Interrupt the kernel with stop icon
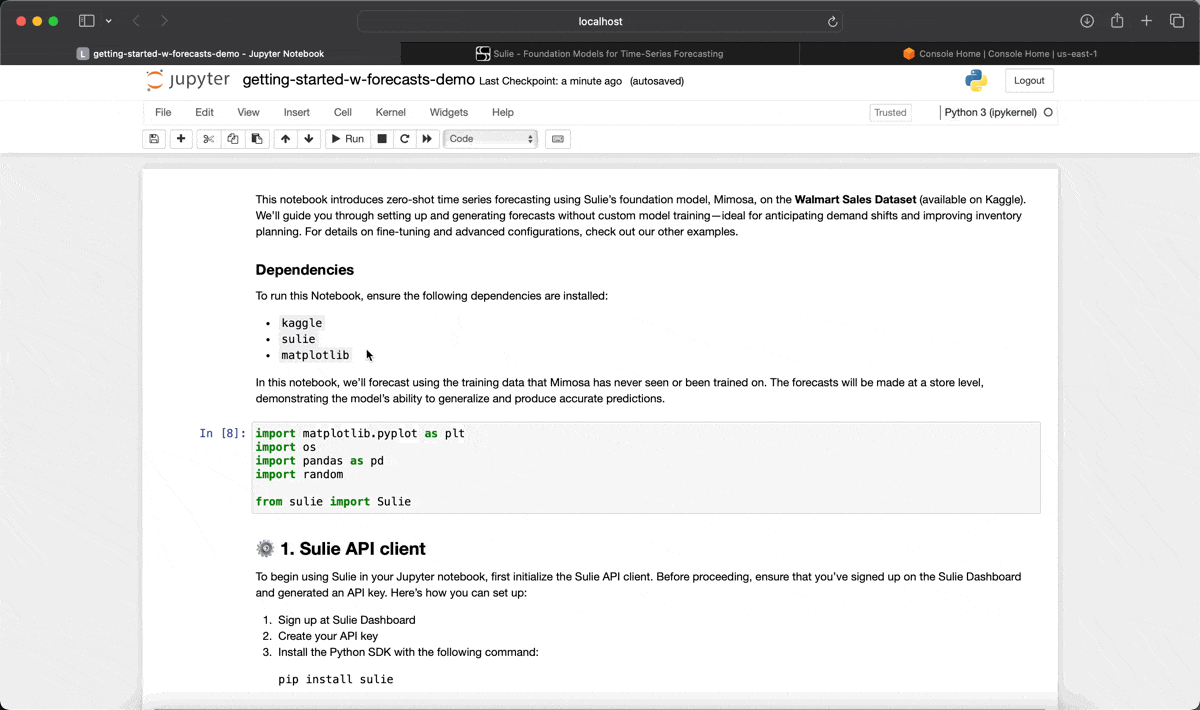This screenshot has height=710, width=1200. 382,139
